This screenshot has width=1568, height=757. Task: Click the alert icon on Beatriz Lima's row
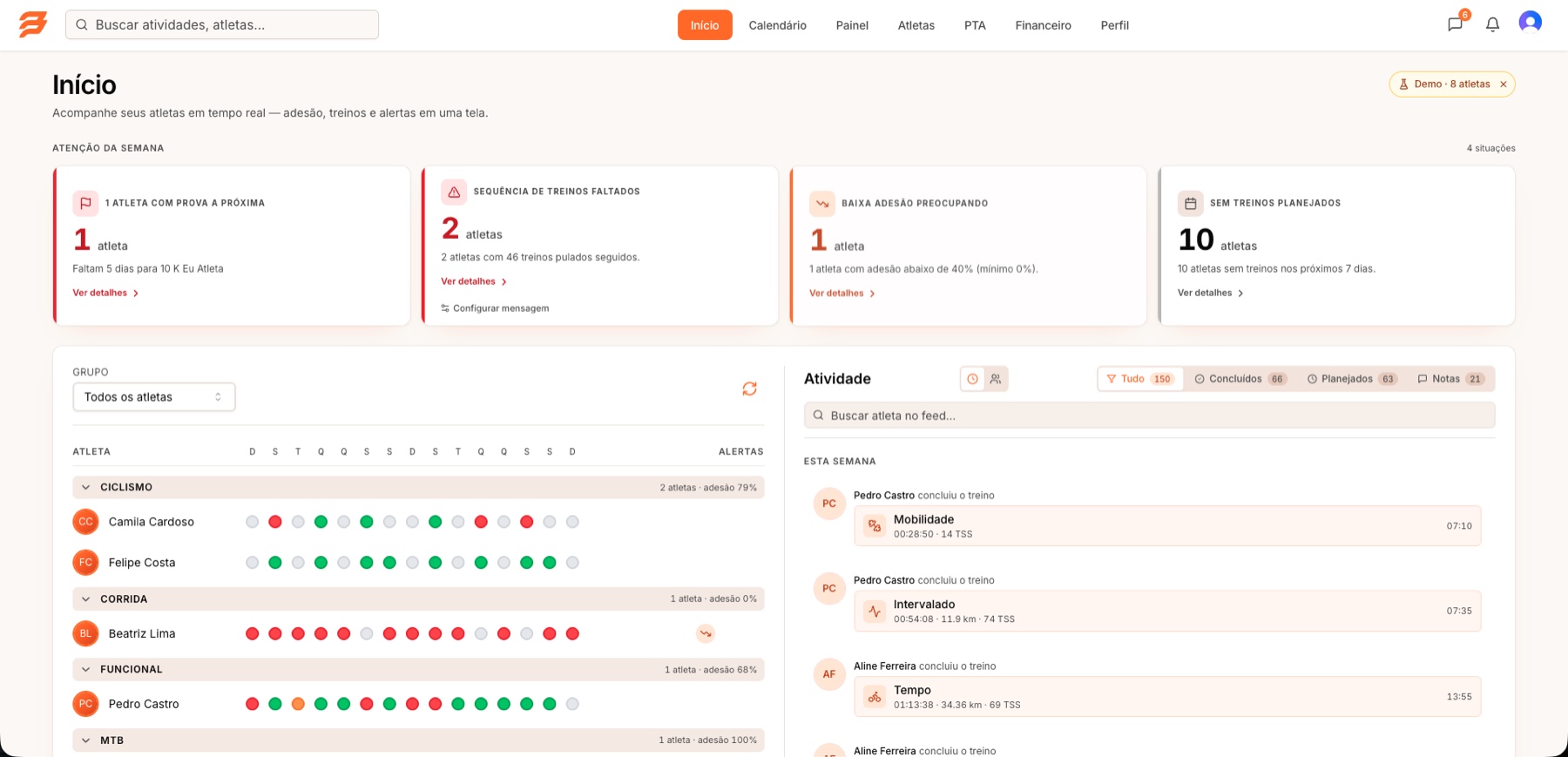[x=706, y=633]
